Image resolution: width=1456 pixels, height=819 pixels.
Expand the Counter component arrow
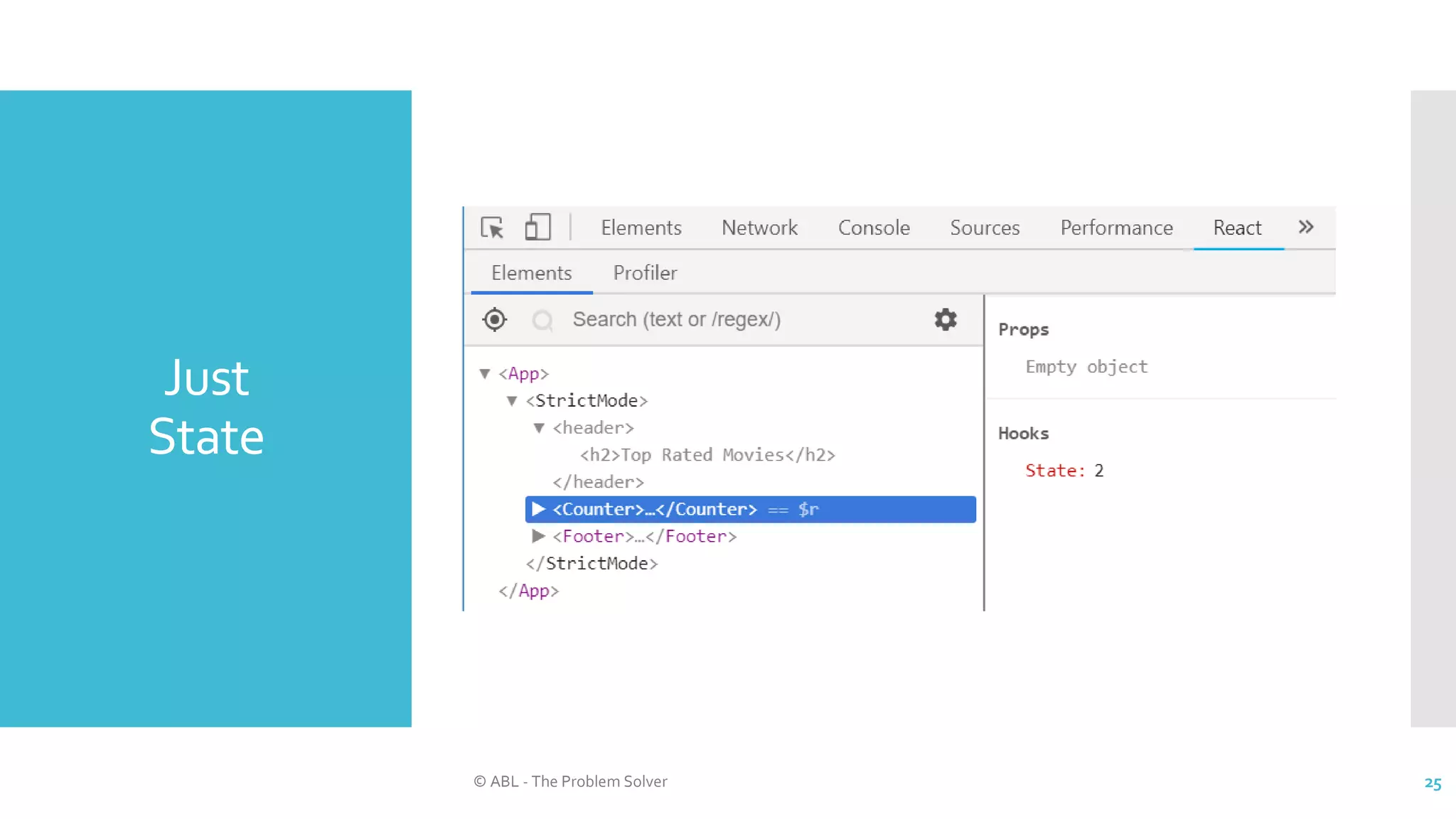point(539,509)
